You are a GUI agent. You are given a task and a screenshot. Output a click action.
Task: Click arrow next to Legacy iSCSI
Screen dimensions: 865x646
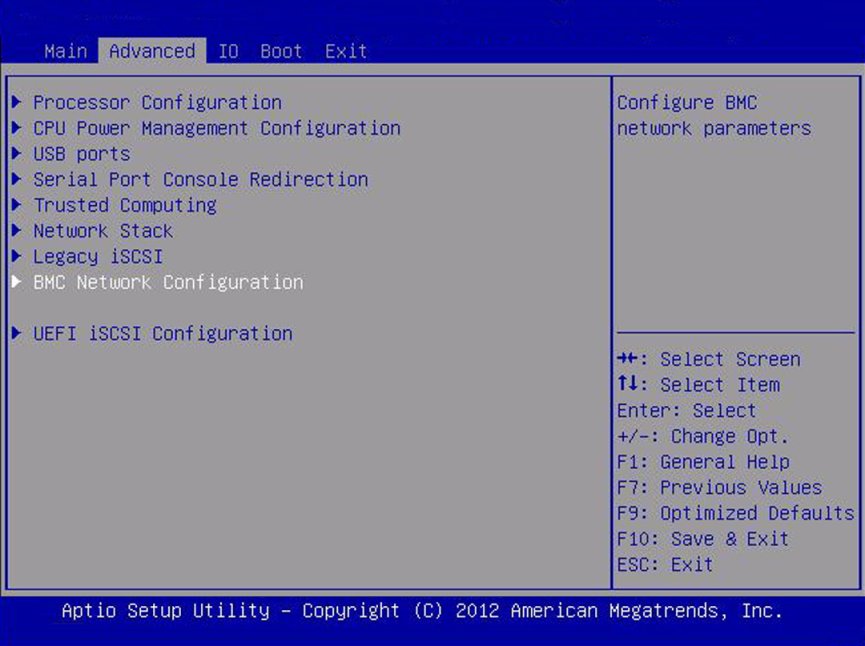coord(17,256)
